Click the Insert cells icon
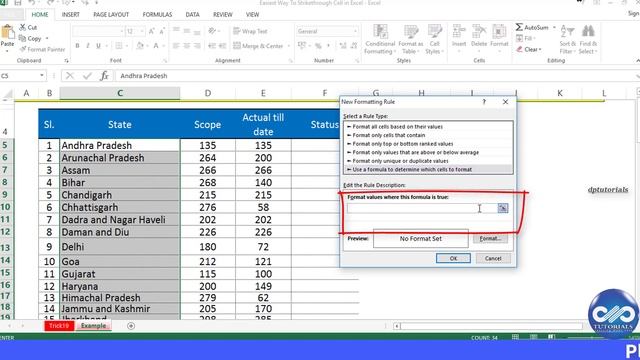Viewport: 640px width, 360px height. 459,32
